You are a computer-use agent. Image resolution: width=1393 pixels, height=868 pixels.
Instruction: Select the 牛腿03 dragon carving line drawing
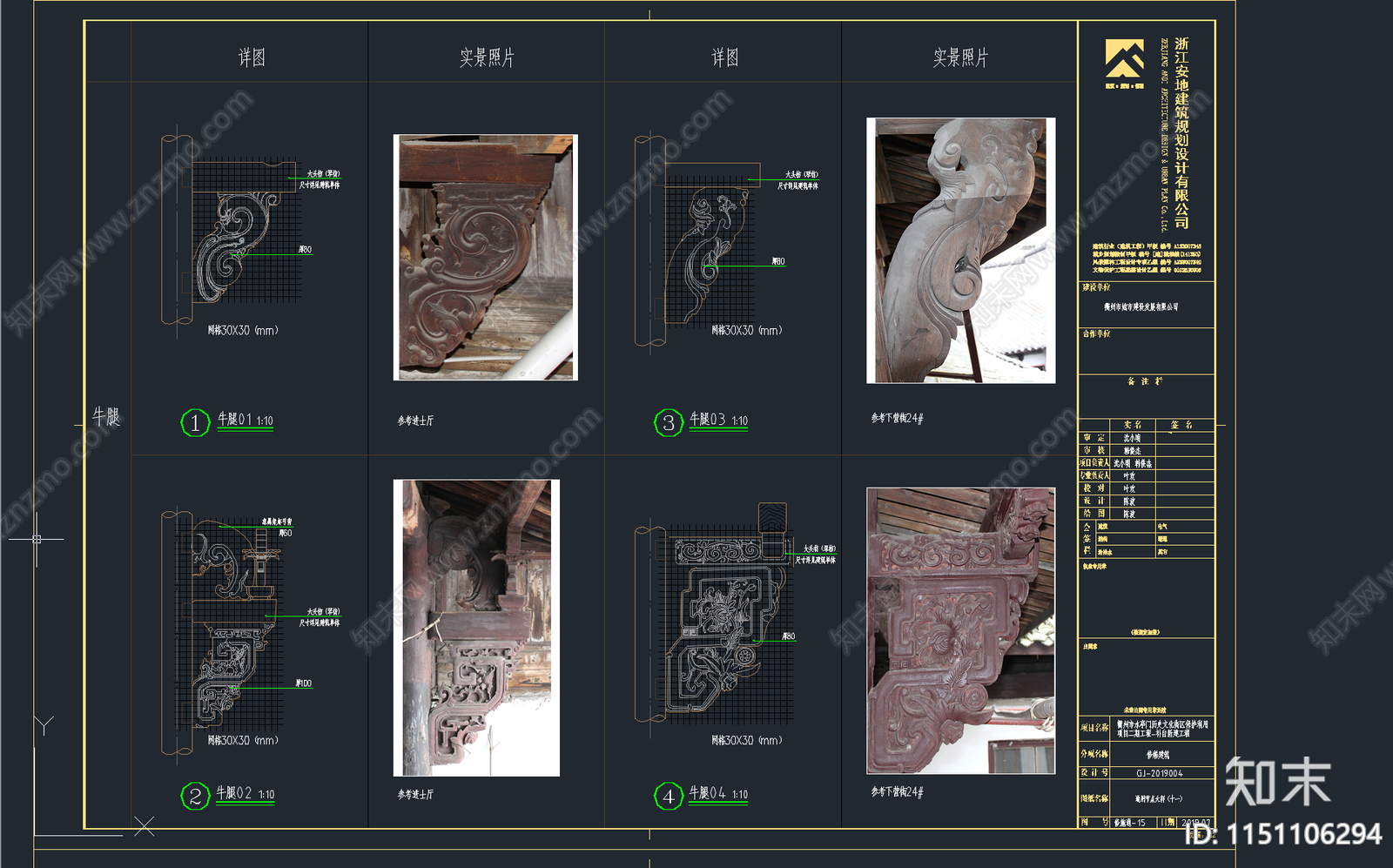point(707,256)
